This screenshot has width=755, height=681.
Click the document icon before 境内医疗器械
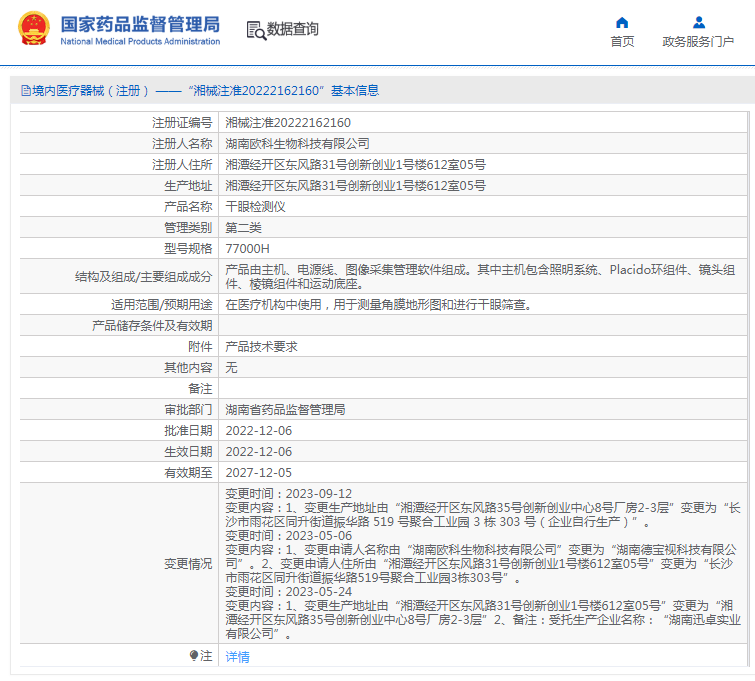[26, 91]
